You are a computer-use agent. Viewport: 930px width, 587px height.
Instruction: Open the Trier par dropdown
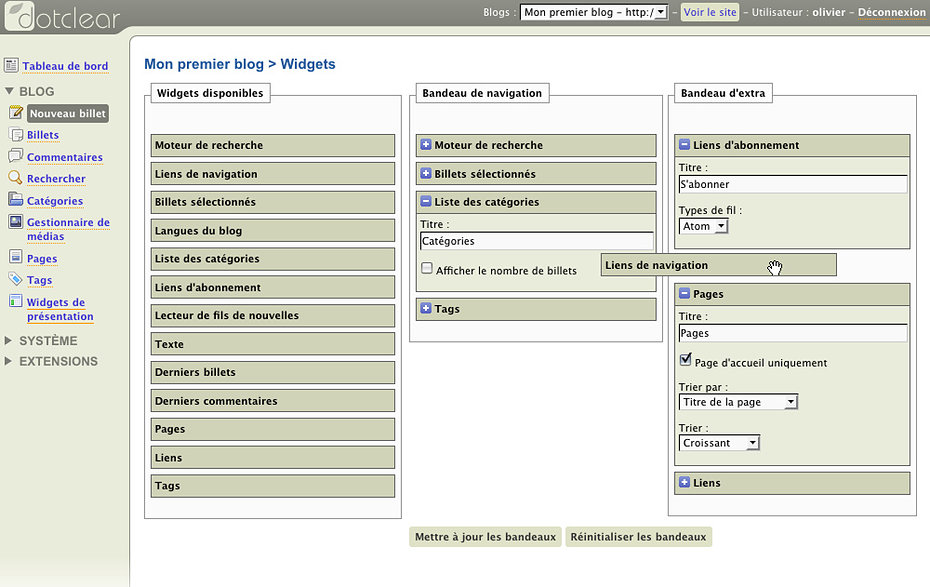point(738,402)
